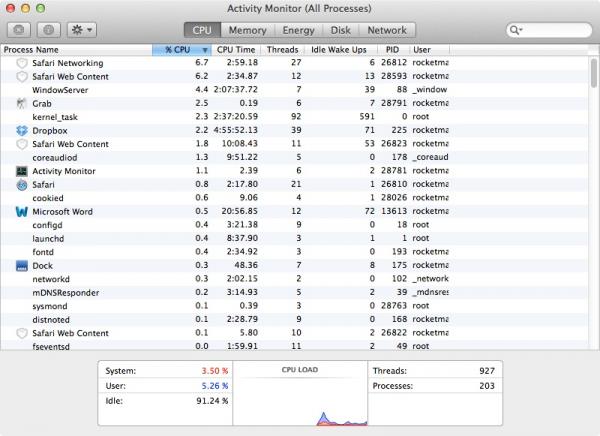The image size is (600, 436).
Task: Click the Safari Networking shield icon
Action: tap(22, 63)
